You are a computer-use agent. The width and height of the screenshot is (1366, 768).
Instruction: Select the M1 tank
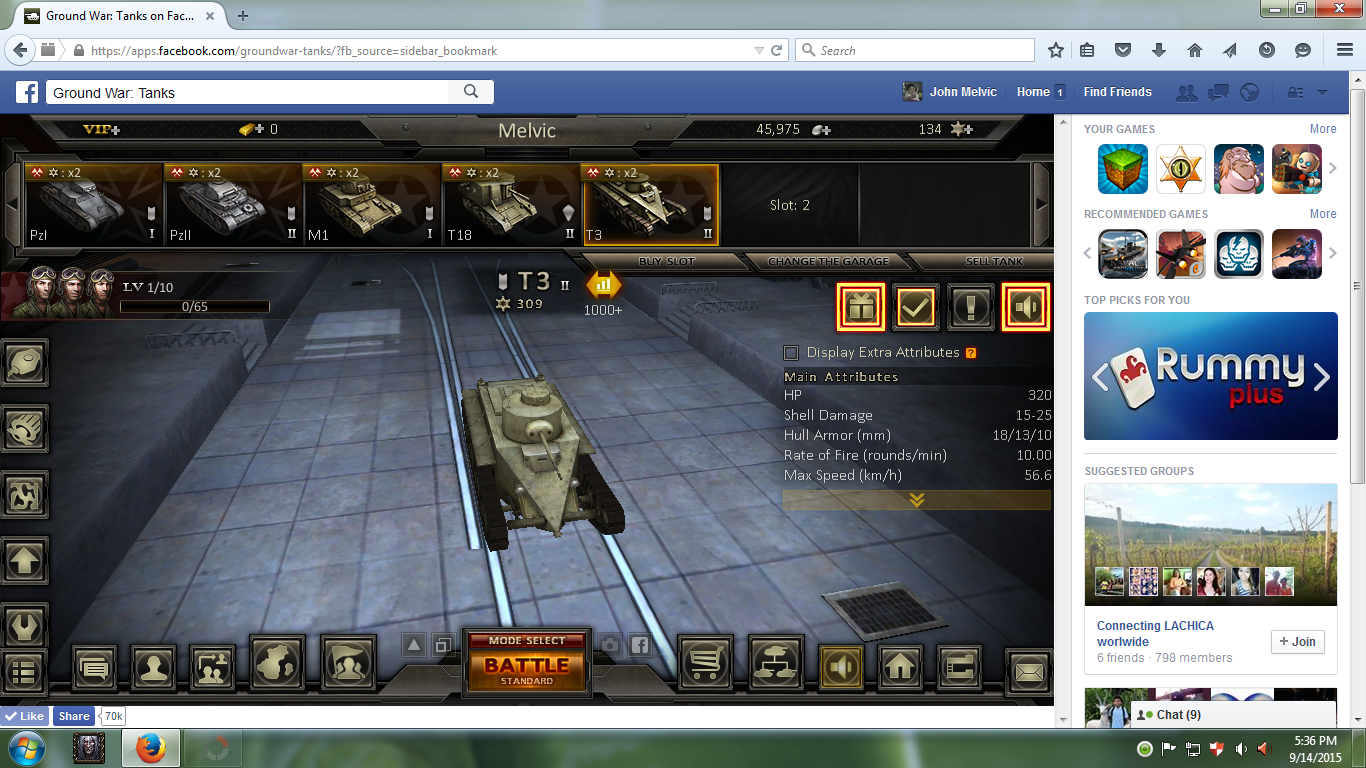371,205
